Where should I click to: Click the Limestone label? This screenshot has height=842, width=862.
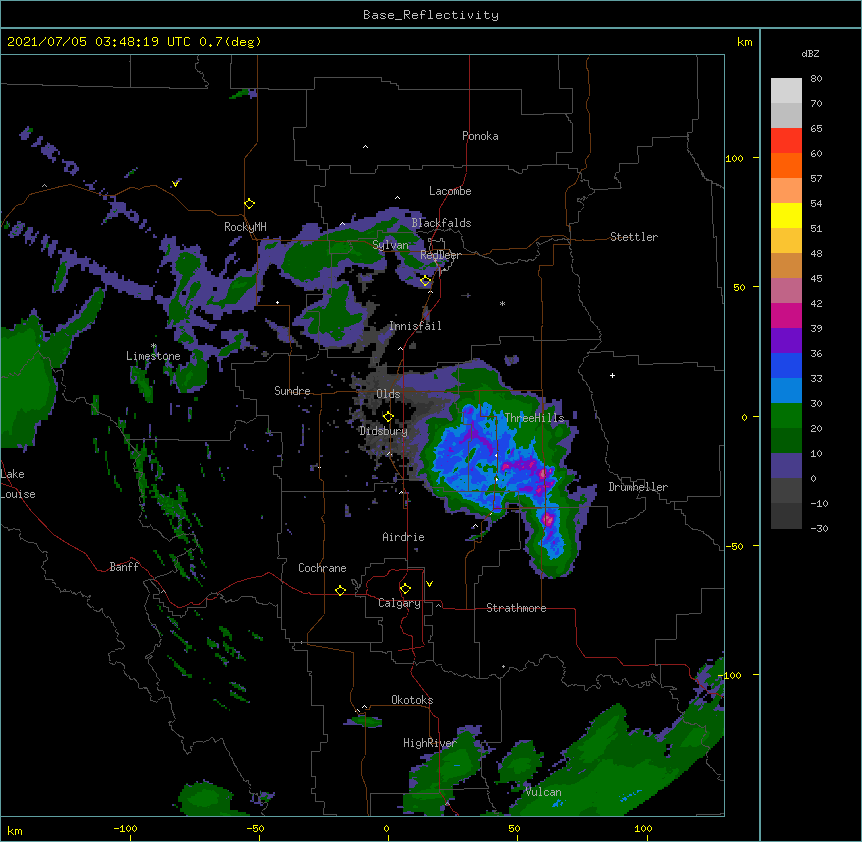tap(153, 356)
